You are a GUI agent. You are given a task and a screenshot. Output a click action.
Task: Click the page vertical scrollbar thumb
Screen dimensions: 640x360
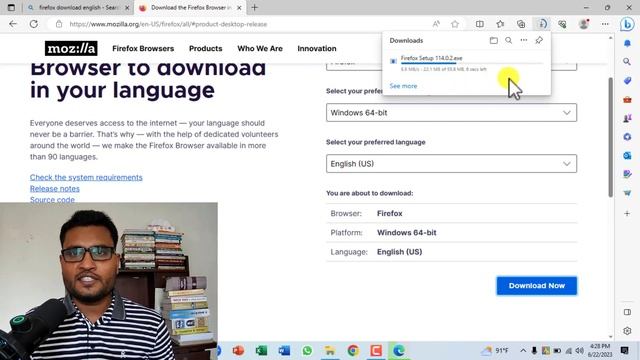click(x=610, y=137)
